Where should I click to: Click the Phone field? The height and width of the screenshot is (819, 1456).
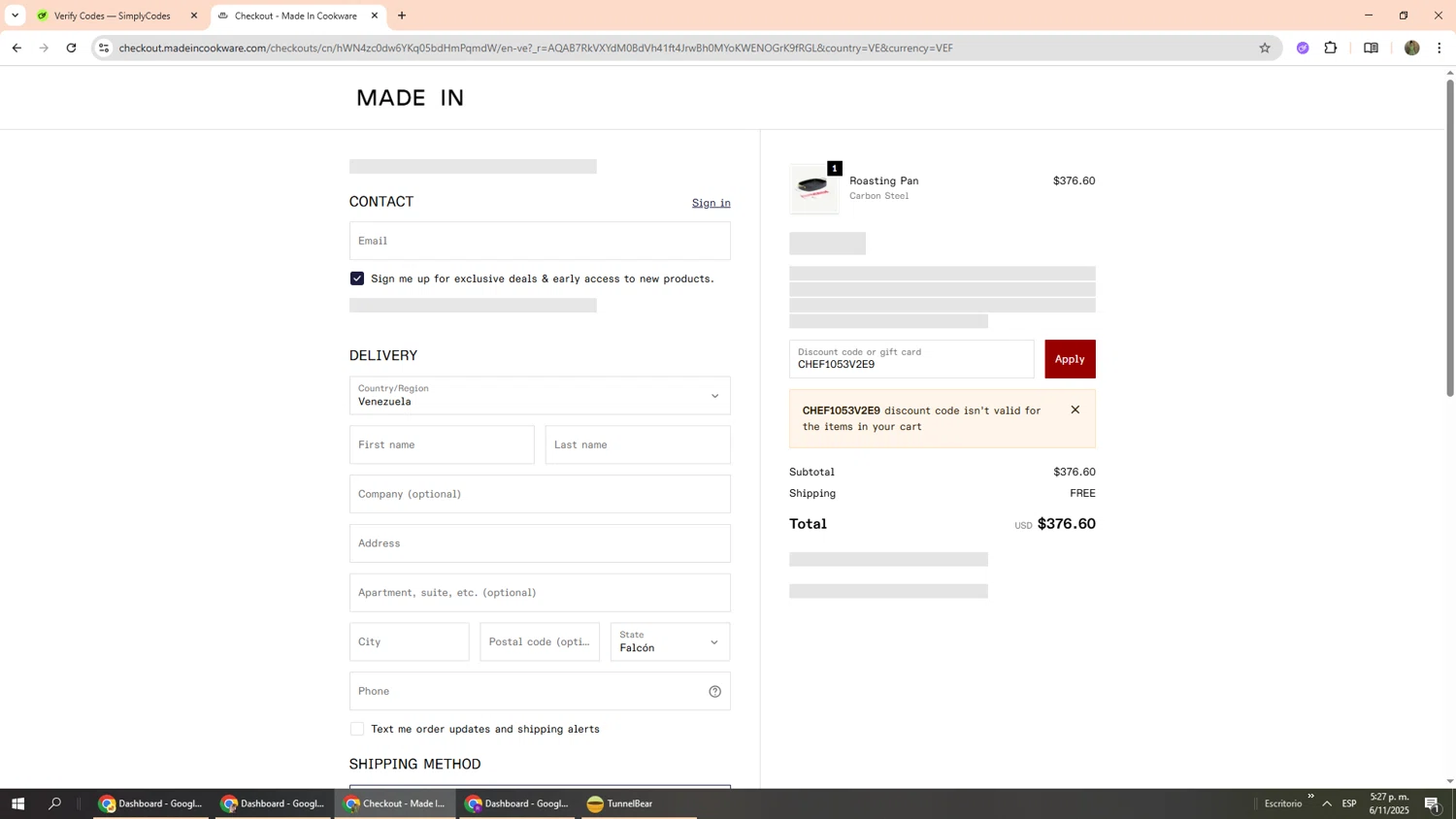[540, 691]
